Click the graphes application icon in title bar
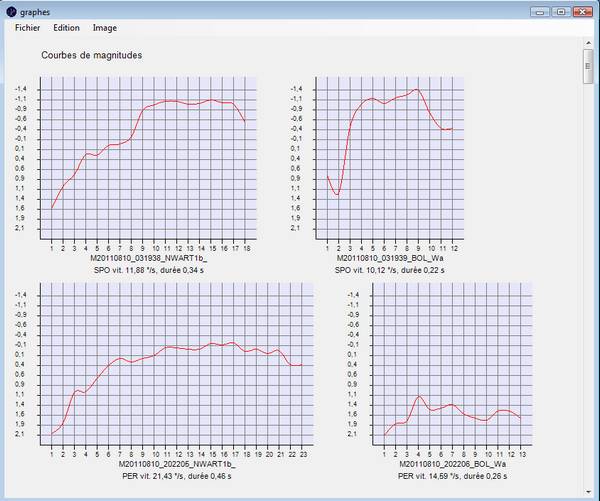 click(x=11, y=11)
